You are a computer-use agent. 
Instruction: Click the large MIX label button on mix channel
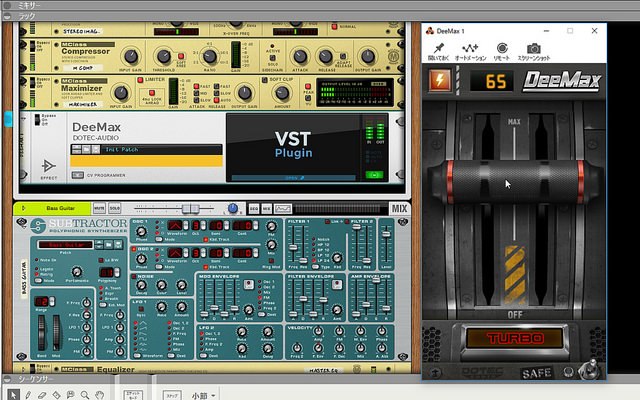[399, 209]
